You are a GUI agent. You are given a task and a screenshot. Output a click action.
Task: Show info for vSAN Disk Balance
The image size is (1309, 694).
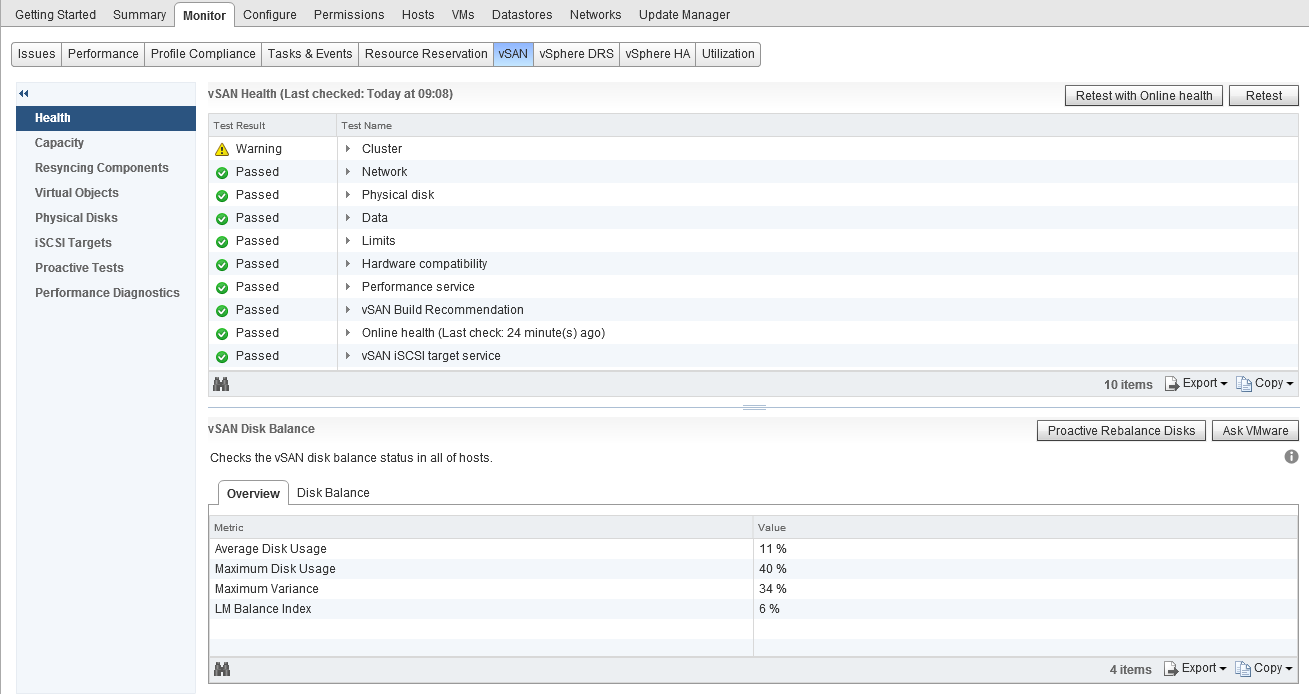pyautogui.click(x=1291, y=457)
